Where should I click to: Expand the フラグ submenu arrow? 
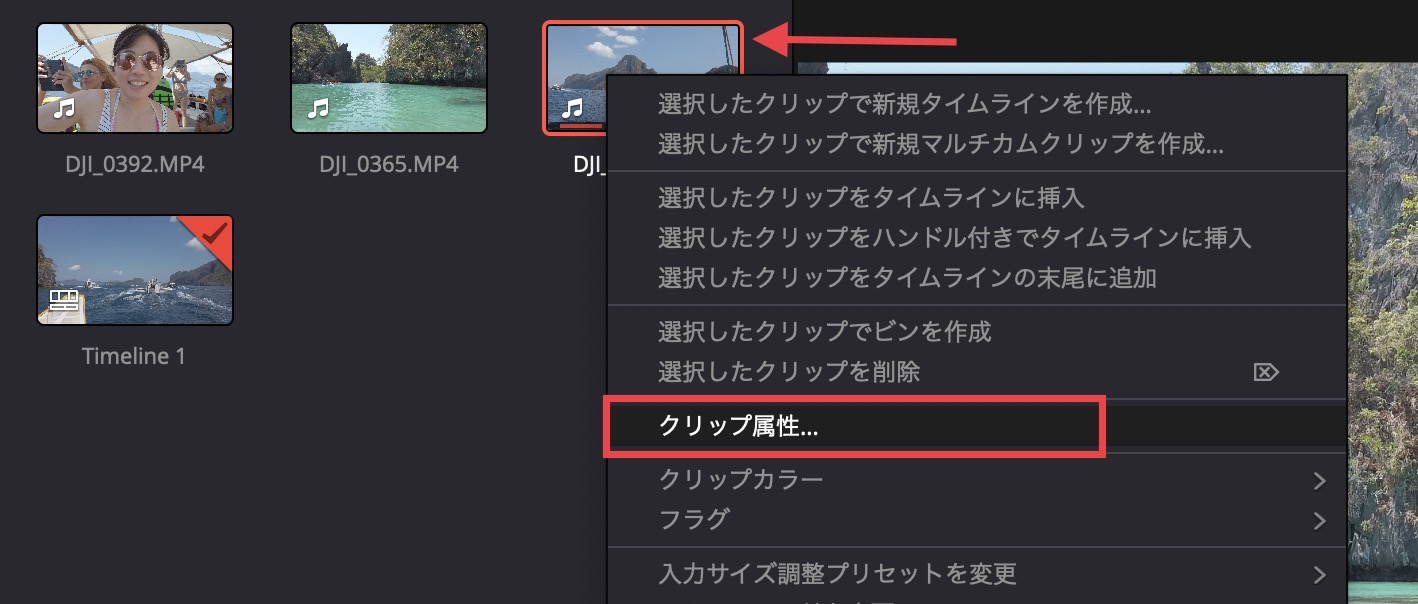click(1319, 520)
